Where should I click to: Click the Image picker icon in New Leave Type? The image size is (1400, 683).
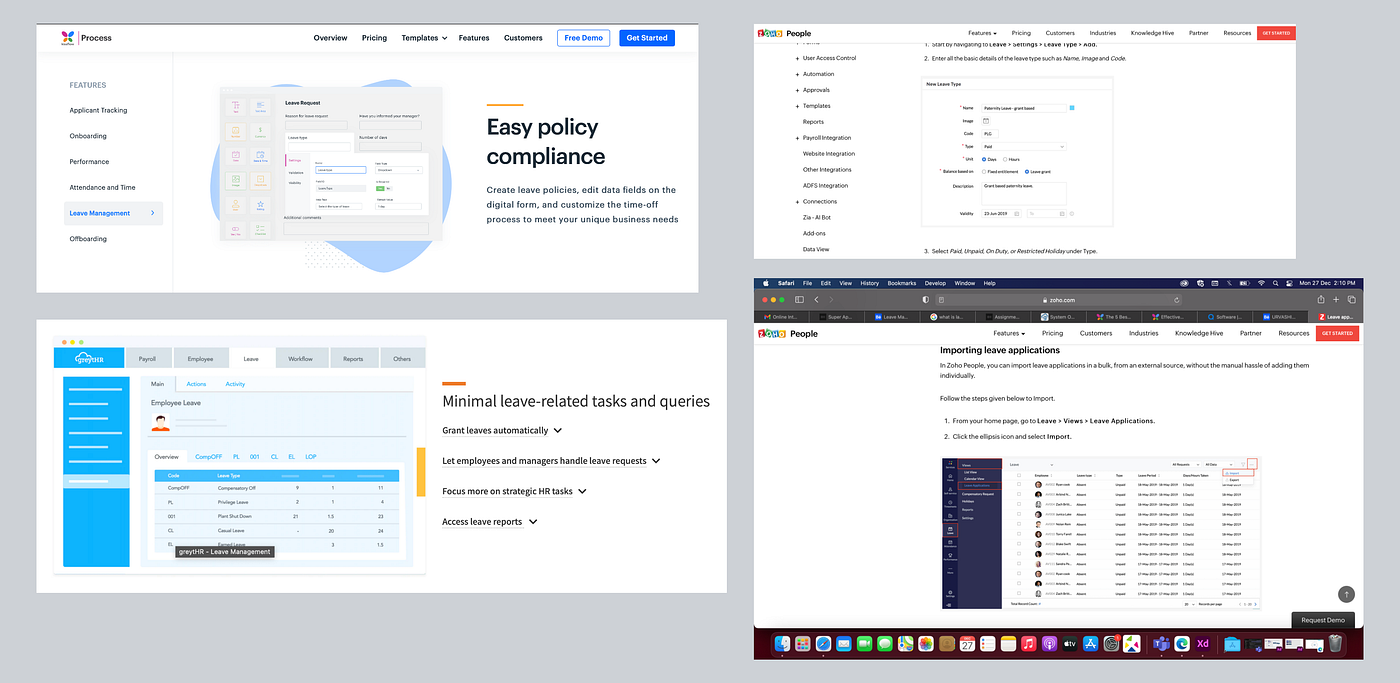[x=986, y=121]
